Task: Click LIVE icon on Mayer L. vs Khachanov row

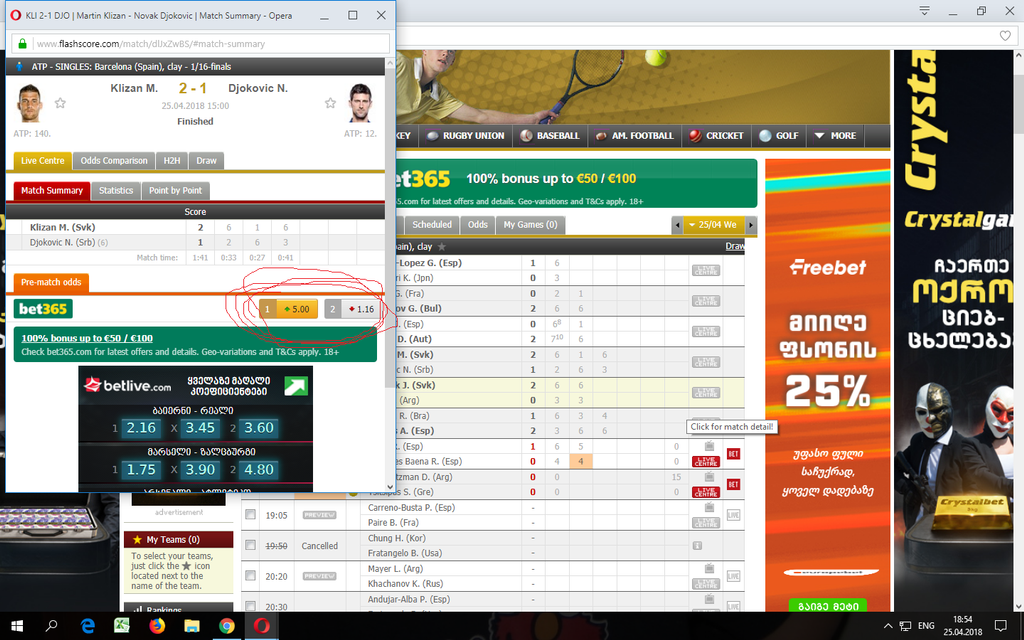Action: [733, 576]
